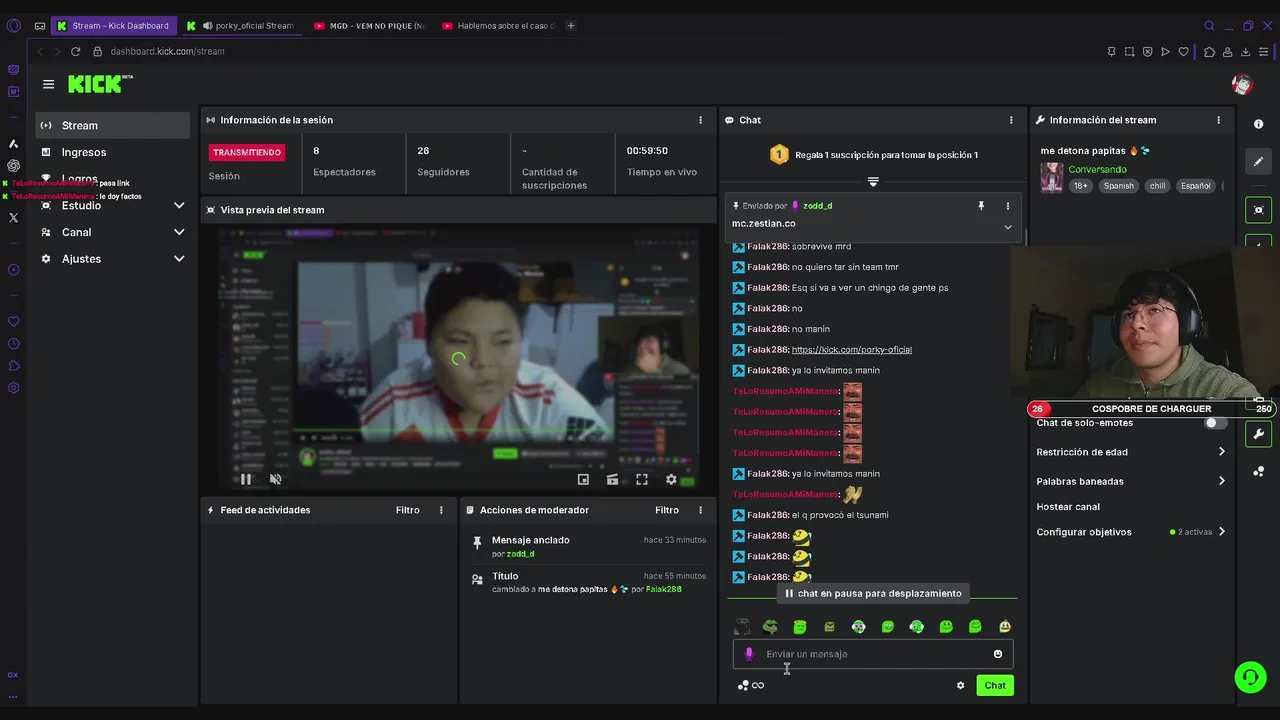Open chat settings gear icon
Image resolution: width=1280 pixels, height=720 pixels.
point(960,686)
